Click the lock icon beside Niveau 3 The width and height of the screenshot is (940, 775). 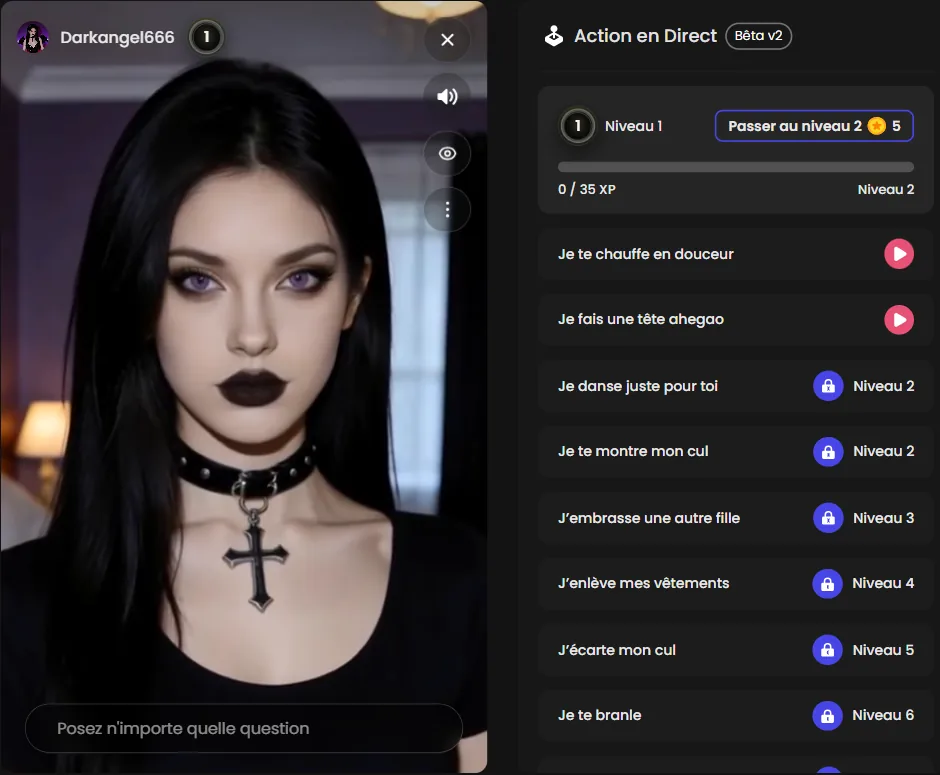point(828,518)
